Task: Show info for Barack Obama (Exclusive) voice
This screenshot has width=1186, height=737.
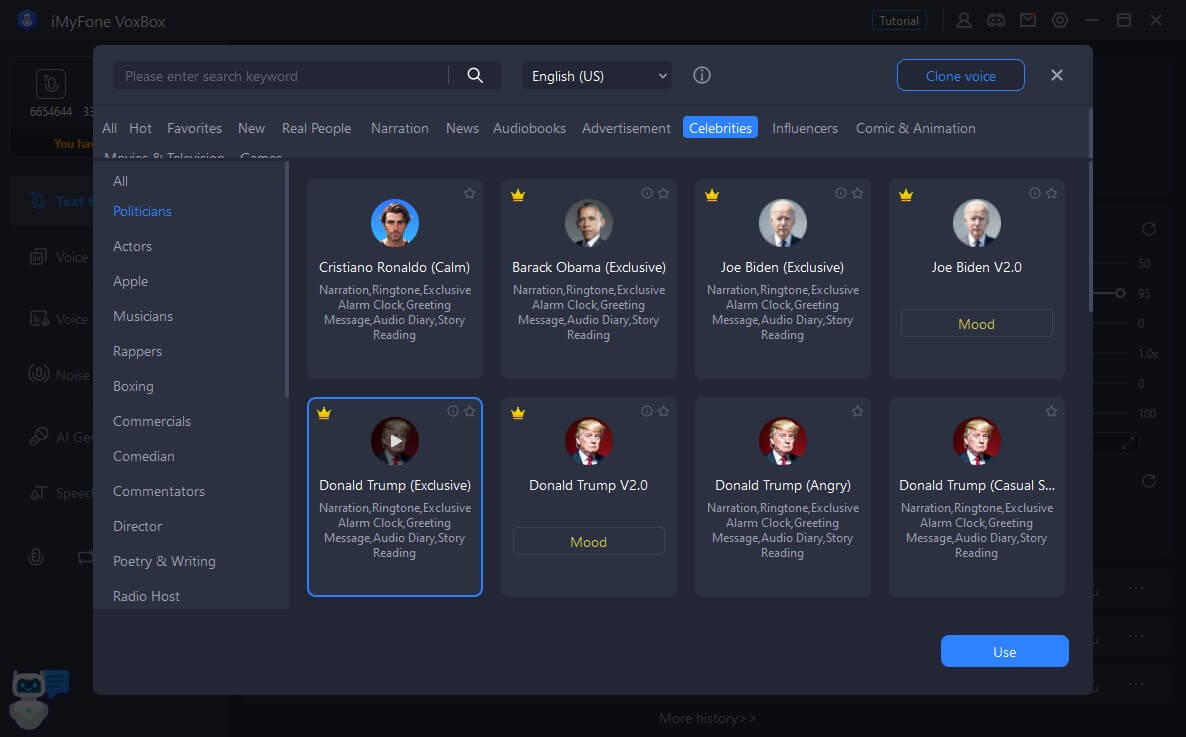Action: point(647,193)
